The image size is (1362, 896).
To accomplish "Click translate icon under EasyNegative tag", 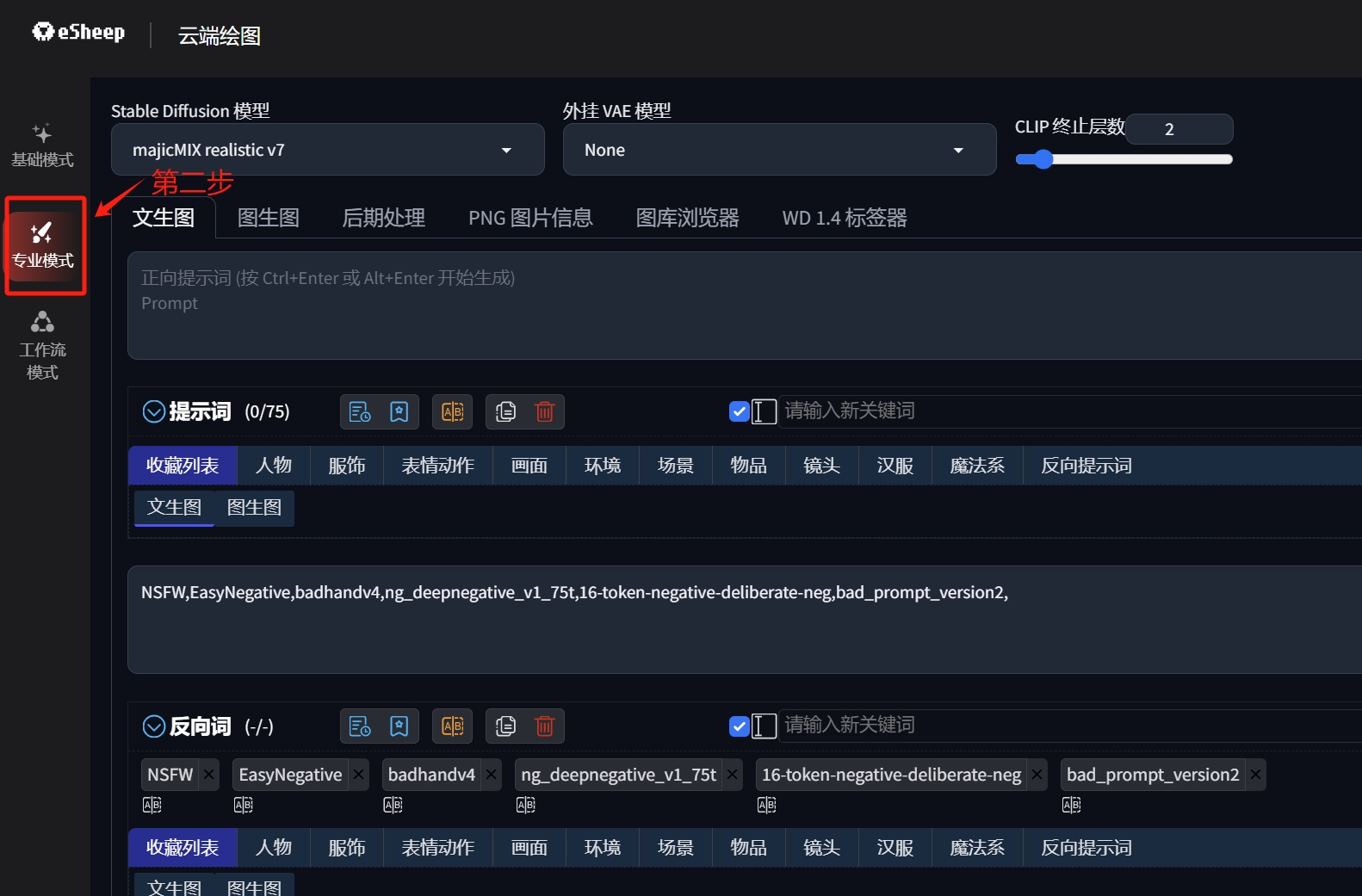I will point(244,805).
